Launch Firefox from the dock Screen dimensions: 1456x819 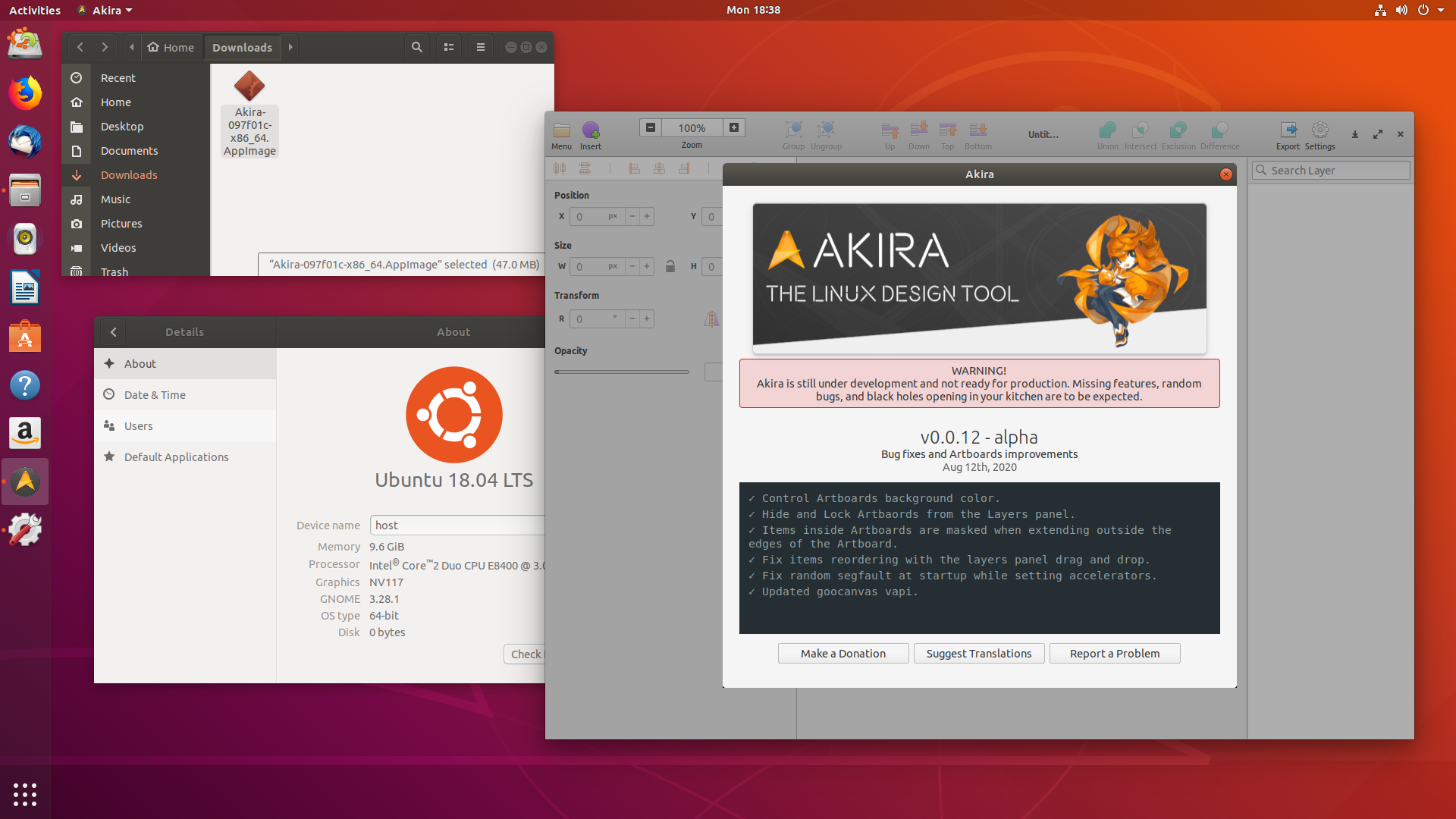pyautogui.click(x=25, y=93)
